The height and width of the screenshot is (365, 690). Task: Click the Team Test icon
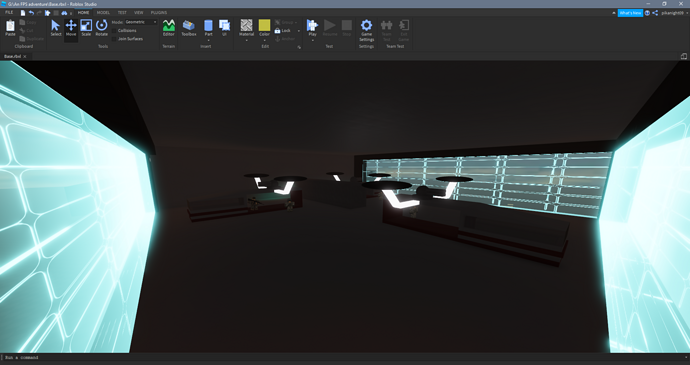click(386, 25)
